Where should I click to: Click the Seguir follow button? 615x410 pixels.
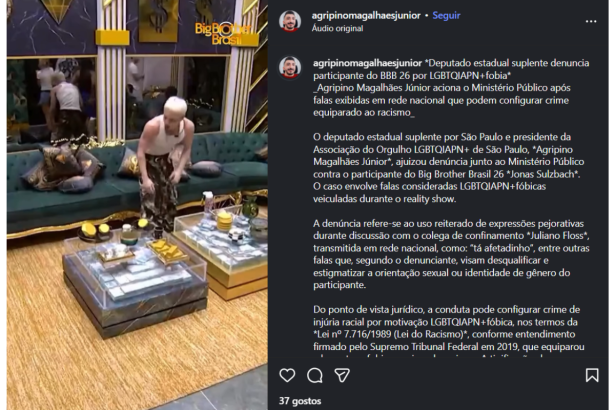pyautogui.click(x=446, y=16)
